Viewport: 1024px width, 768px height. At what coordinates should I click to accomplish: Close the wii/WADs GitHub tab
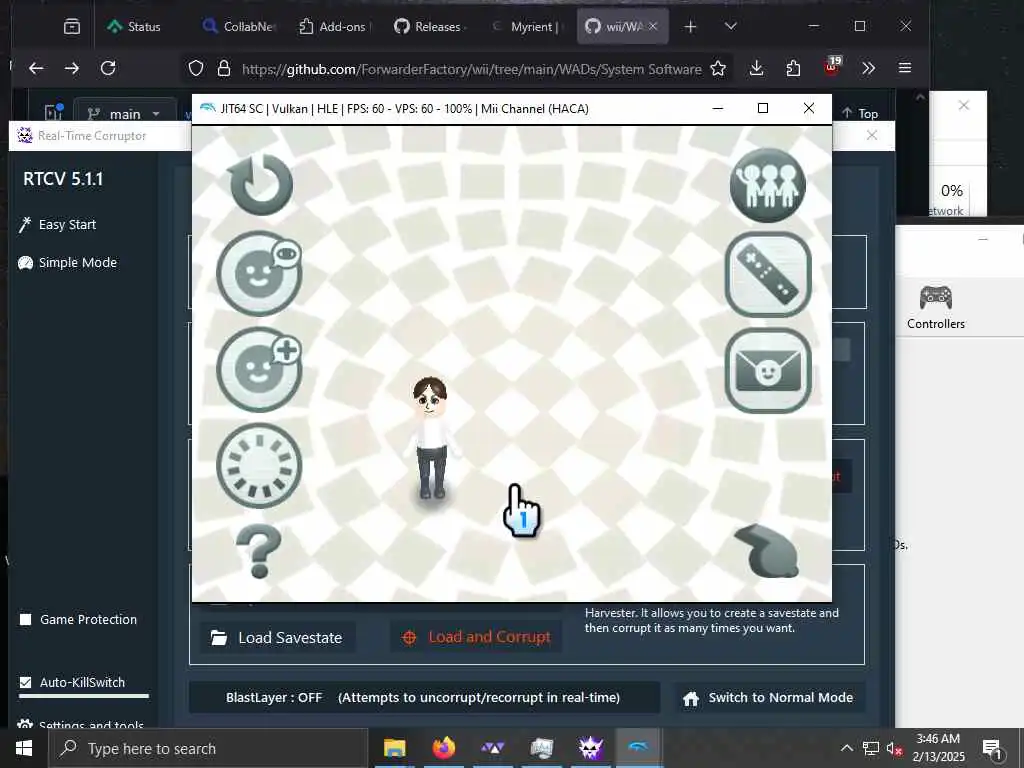point(653,26)
